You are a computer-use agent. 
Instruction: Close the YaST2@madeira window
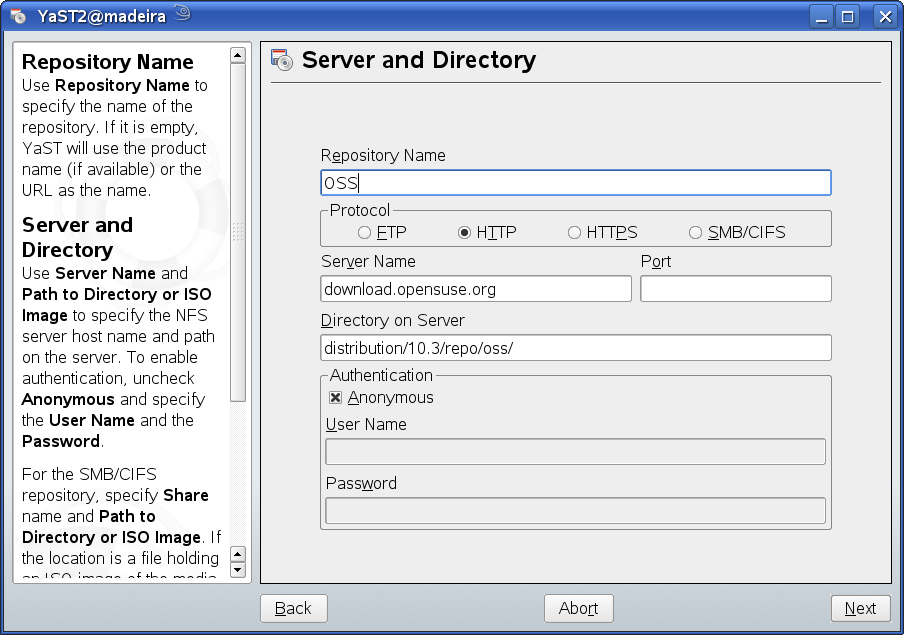[885, 16]
